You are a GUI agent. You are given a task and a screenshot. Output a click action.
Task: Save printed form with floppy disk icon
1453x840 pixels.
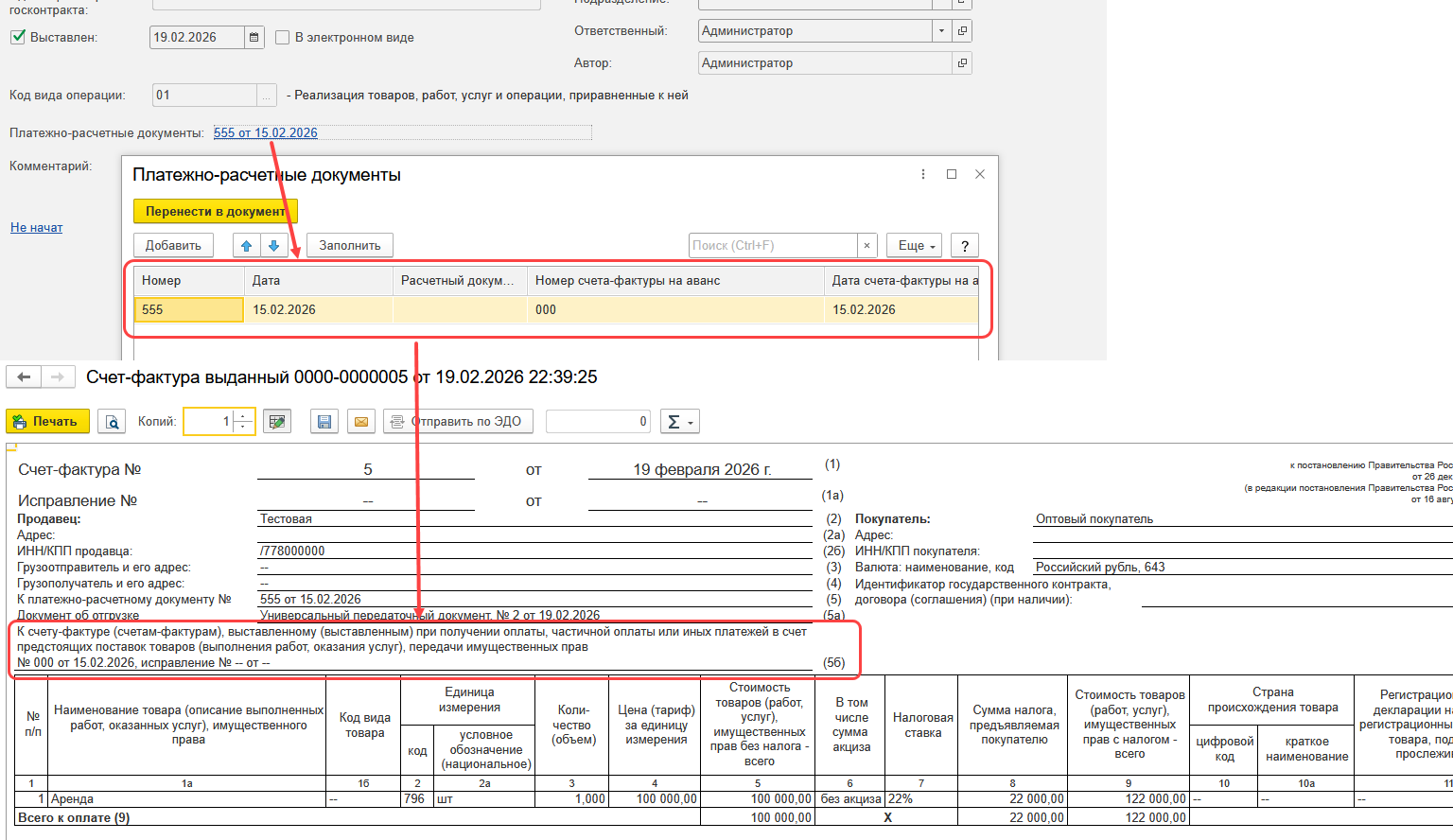click(x=324, y=422)
